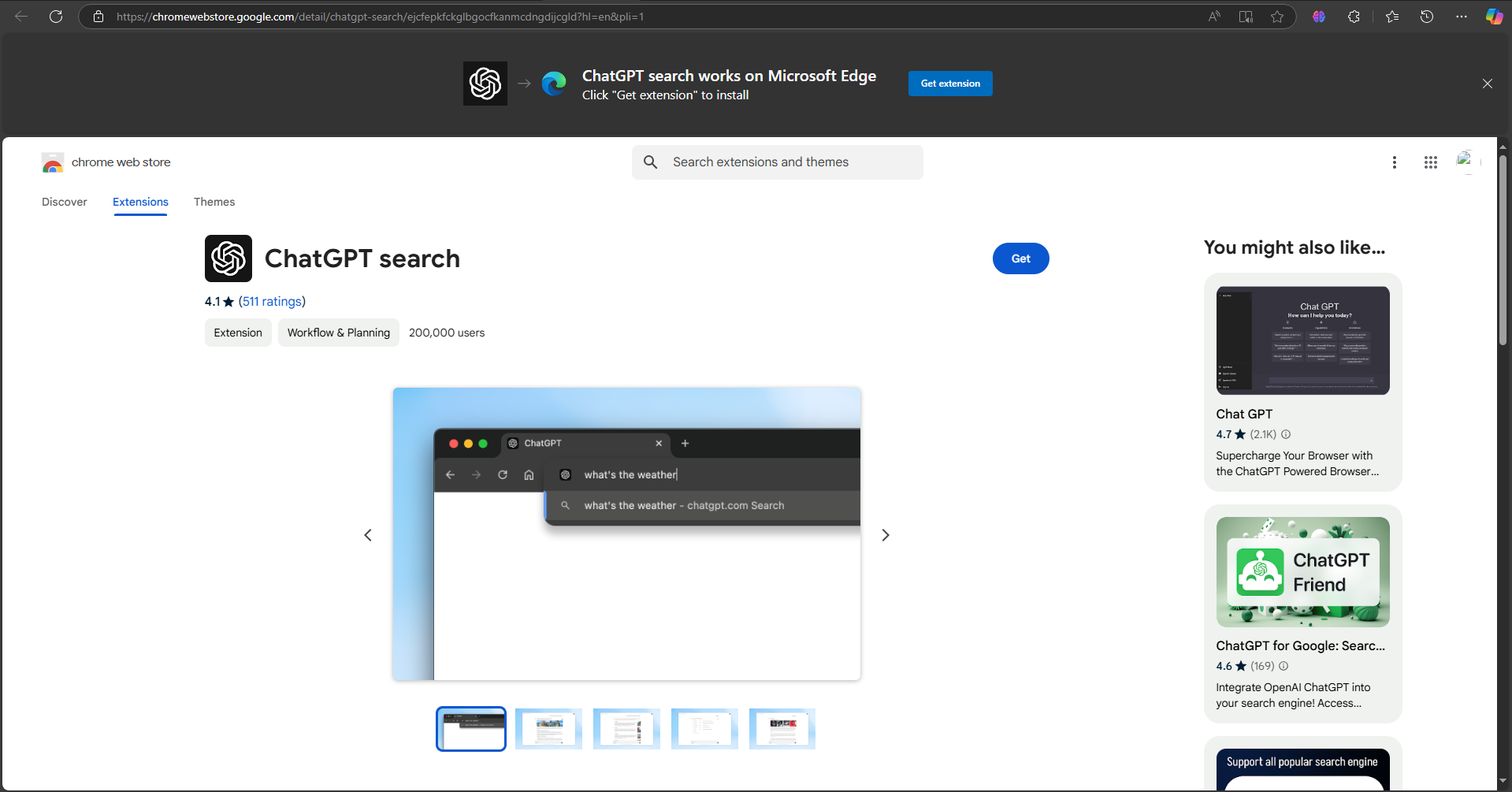Click the ChatGPT logo in the Edge banner
The width and height of the screenshot is (1512, 792).
coord(485,84)
